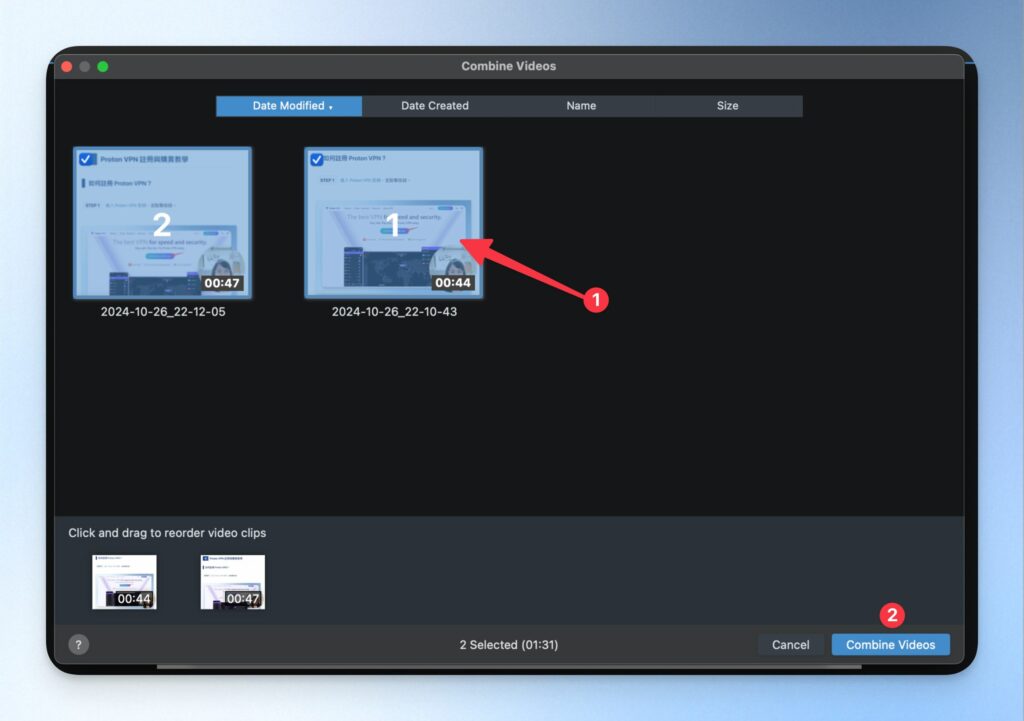Sort clips by Date Created
The width and height of the screenshot is (1024, 721).
click(435, 106)
